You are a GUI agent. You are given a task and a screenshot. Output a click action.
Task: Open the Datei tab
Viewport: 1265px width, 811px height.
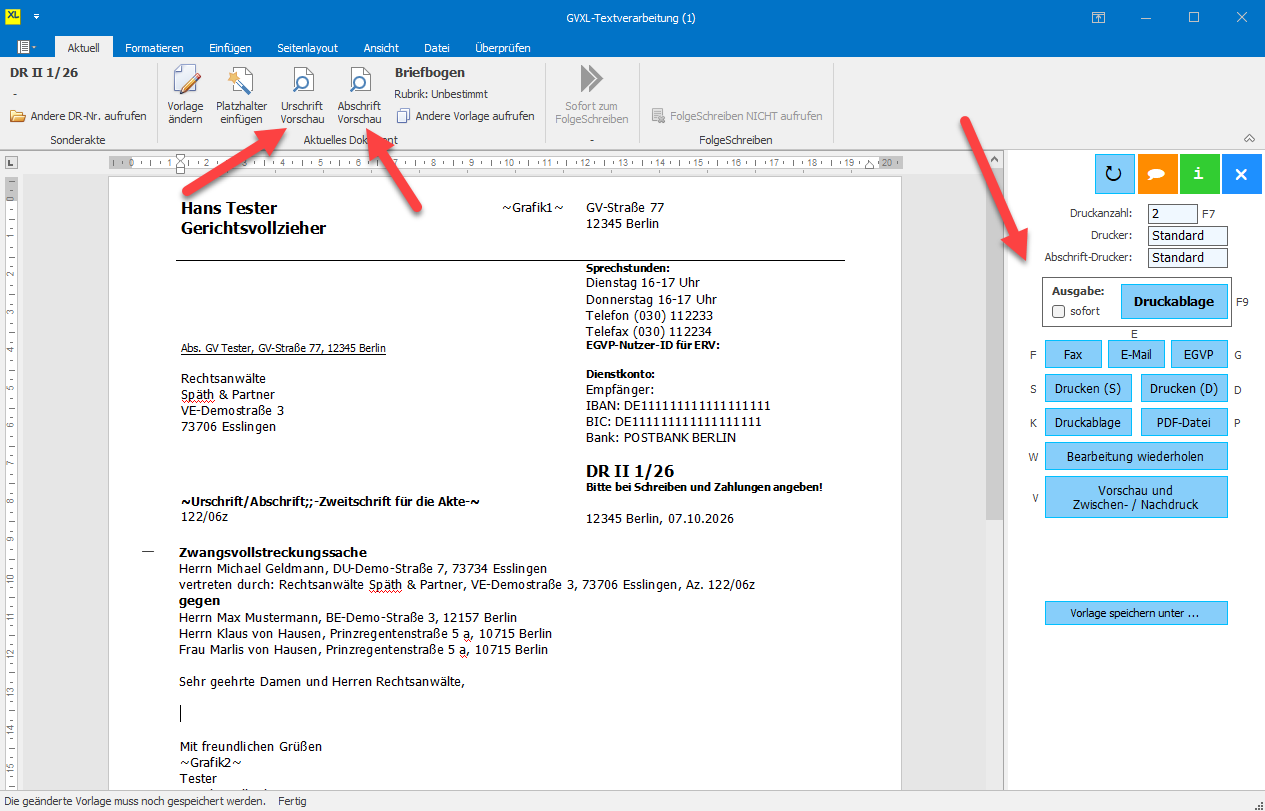coord(437,47)
